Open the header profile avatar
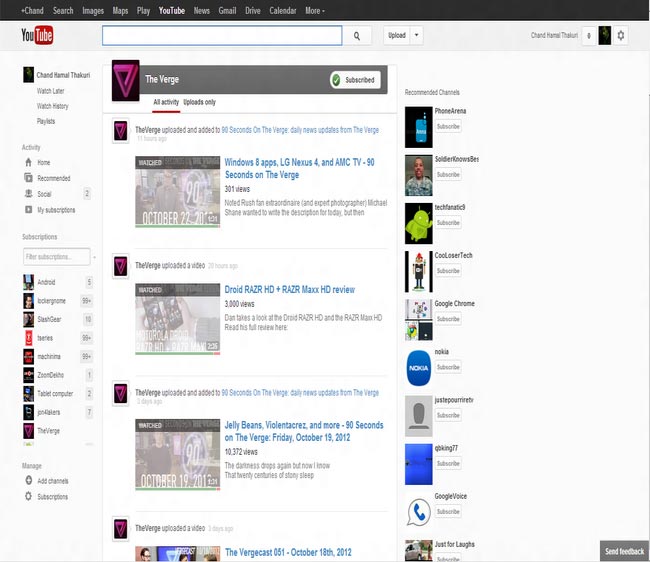Image resolution: width=650 pixels, height=562 pixels. (604, 36)
